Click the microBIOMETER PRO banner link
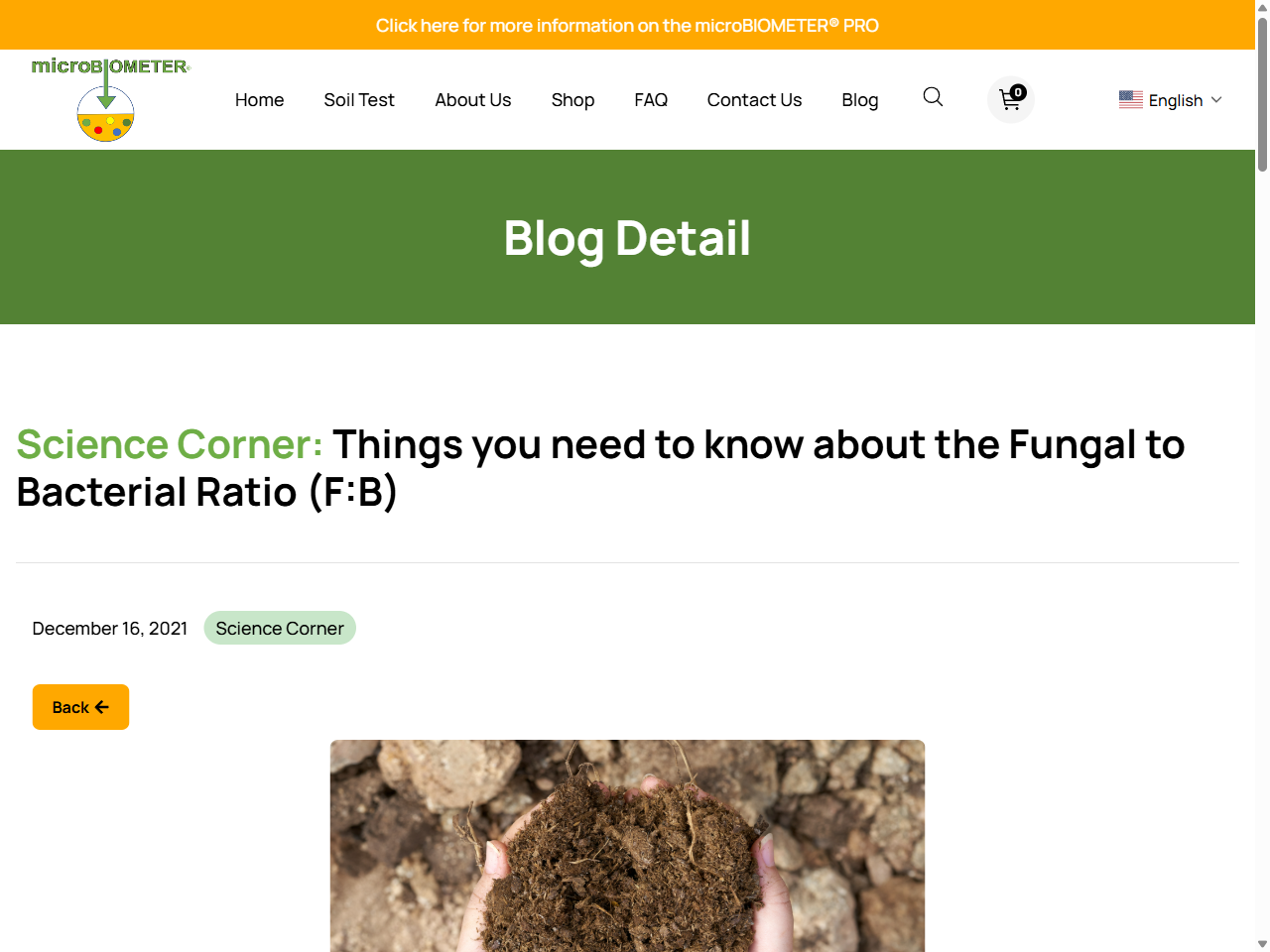This screenshot has width=1270, height=952. point(627,25)
